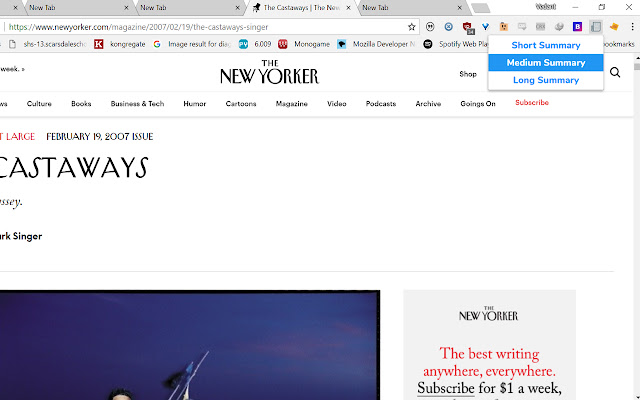Go to the Books section
Viewport: 640px width, 400px height.
(81, 104)
